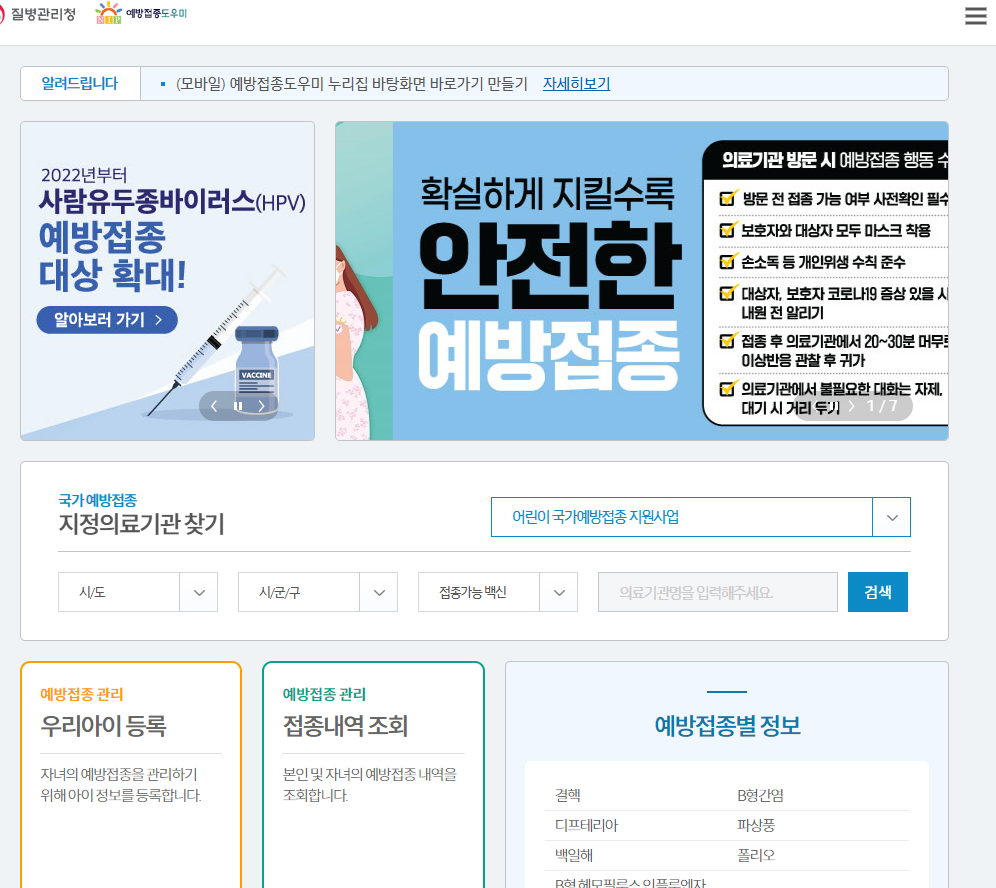996x888 pixels.
Task: Advance the HPV banner with right arrow
Action: [262, 406]
